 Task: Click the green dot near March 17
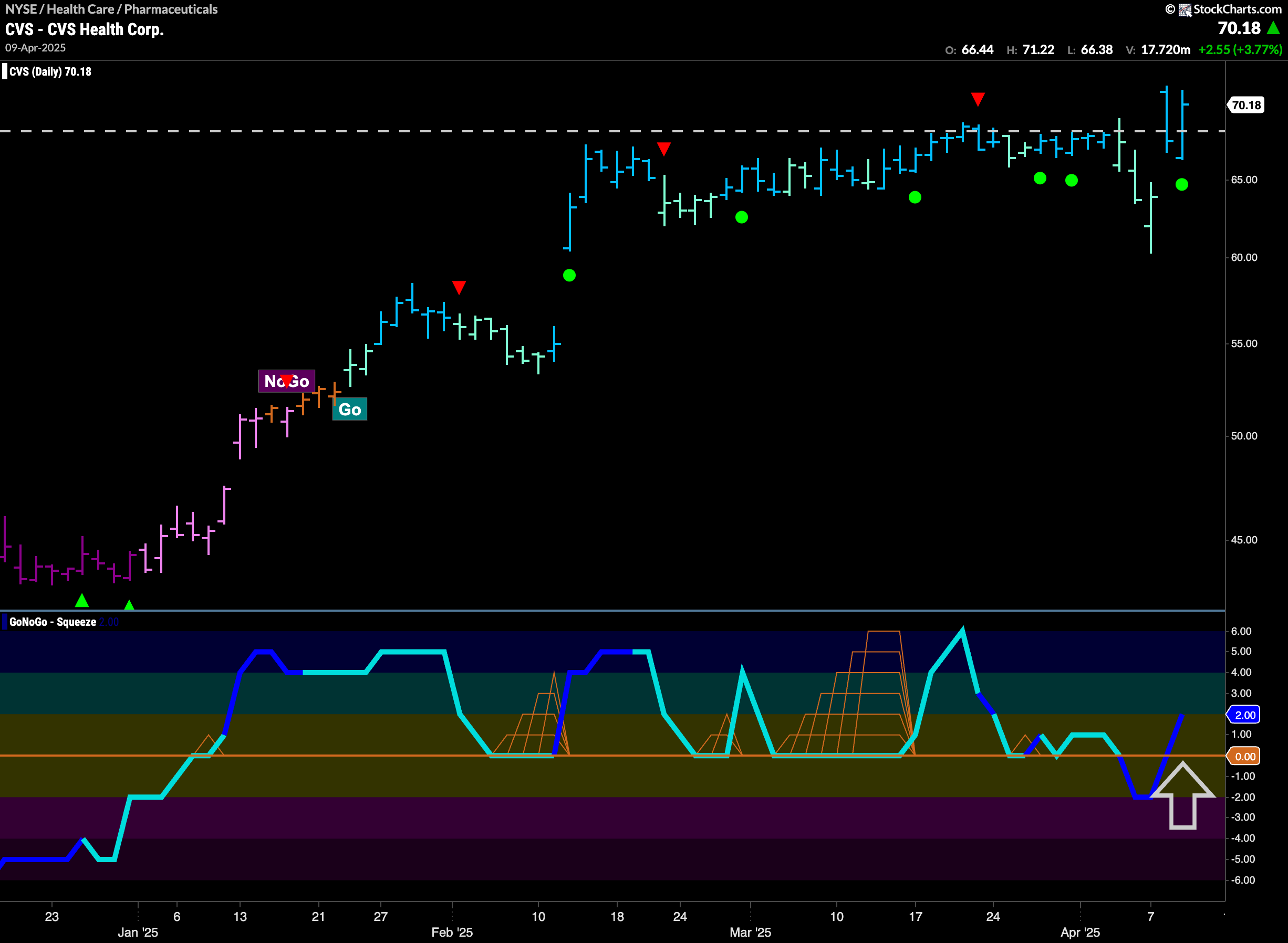[915, 197]
